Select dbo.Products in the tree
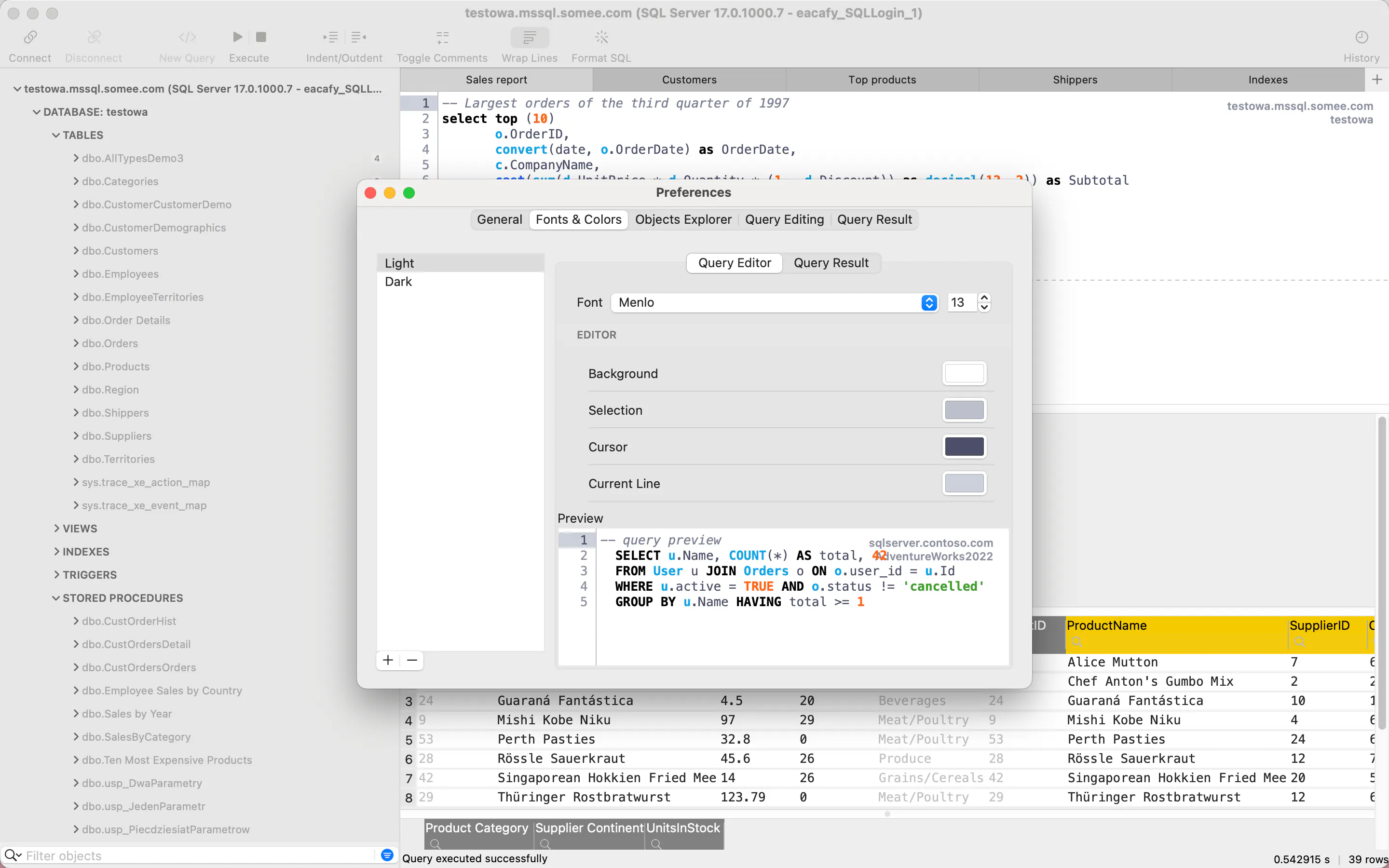 pos(115,366)
